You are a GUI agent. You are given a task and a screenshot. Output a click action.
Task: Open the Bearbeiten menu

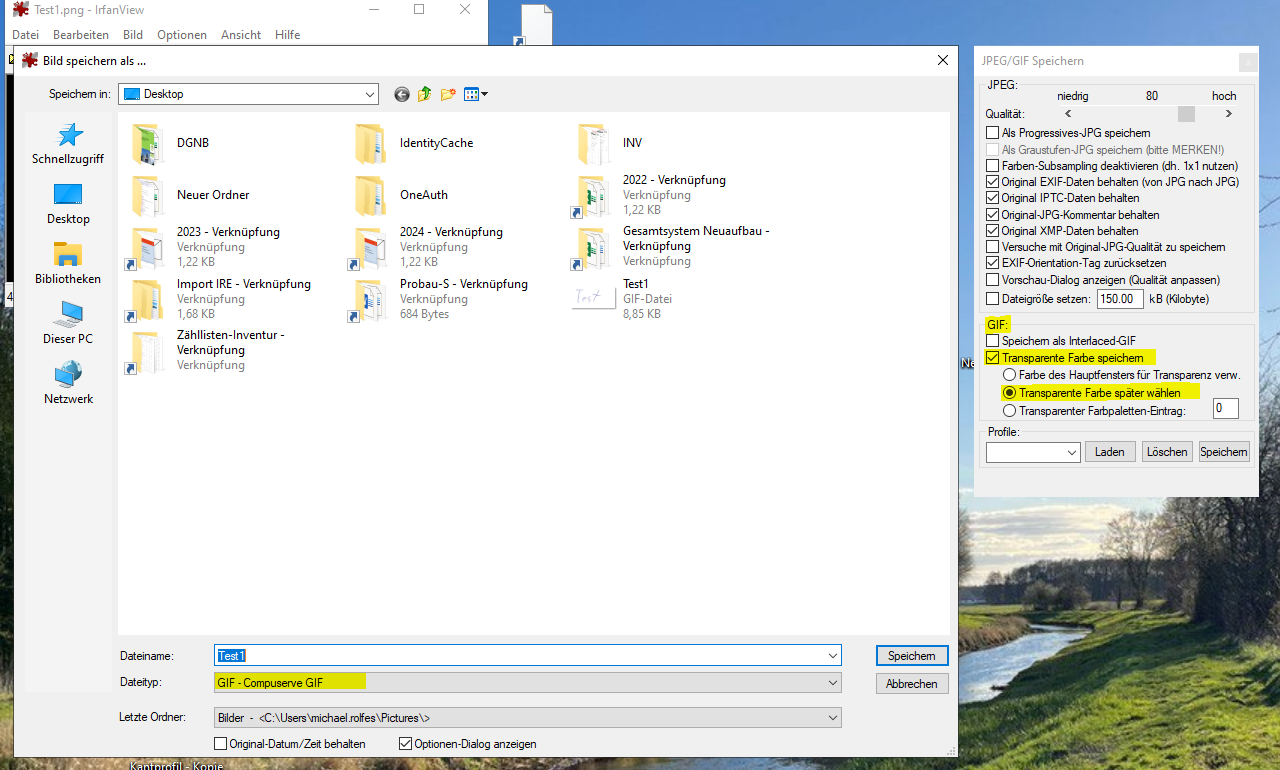tap(81, 35)
